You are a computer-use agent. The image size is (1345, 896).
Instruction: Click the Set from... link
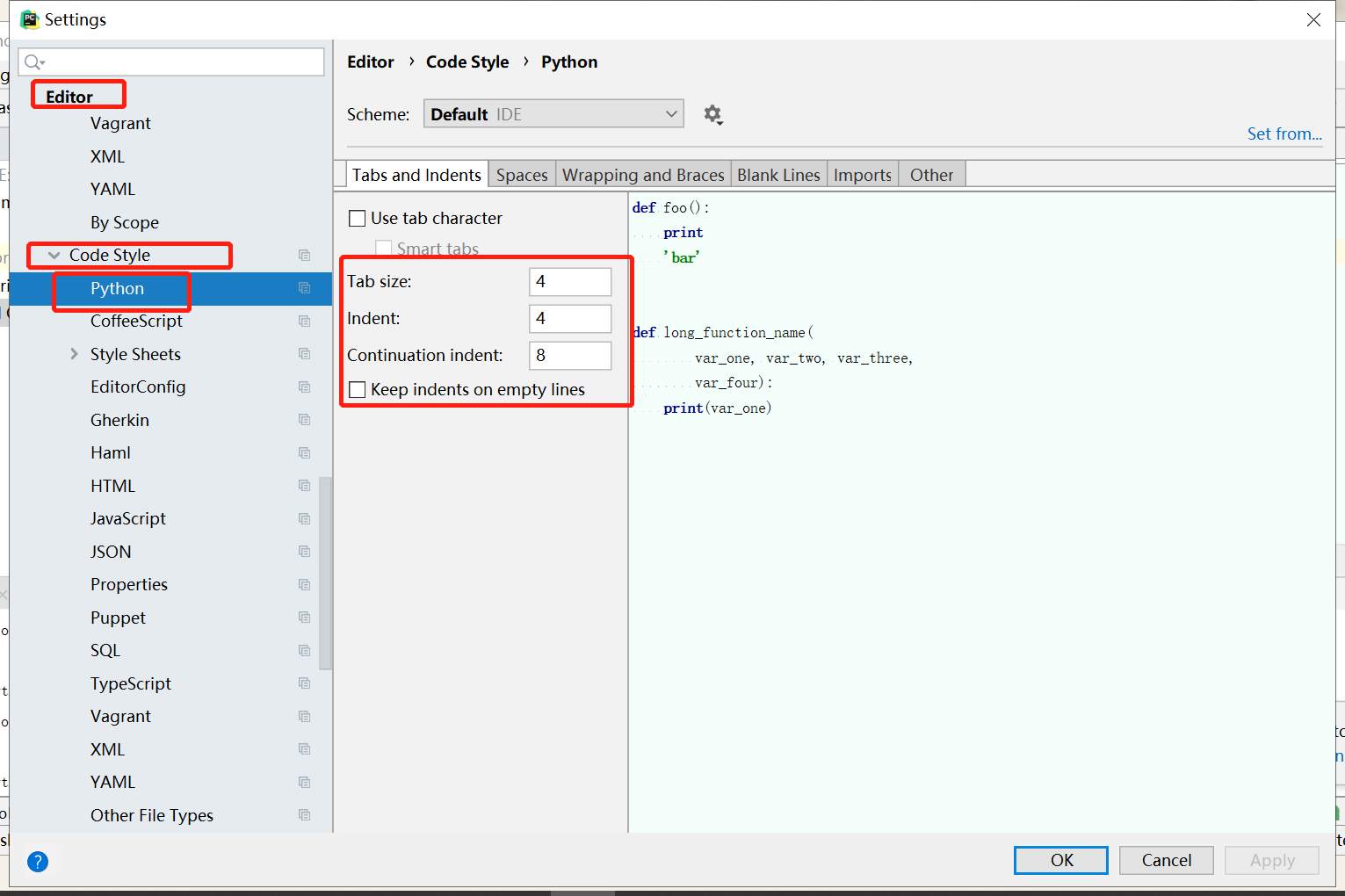[1284, 134]
